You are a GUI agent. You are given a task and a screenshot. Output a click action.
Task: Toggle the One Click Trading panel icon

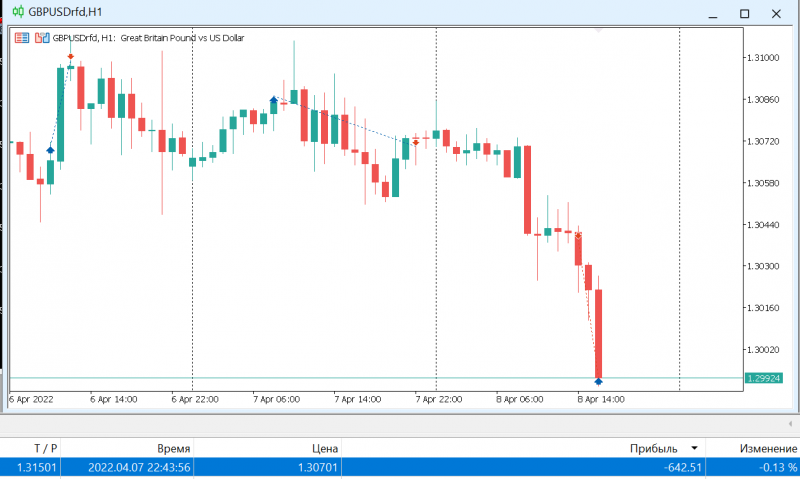[42, 38]
